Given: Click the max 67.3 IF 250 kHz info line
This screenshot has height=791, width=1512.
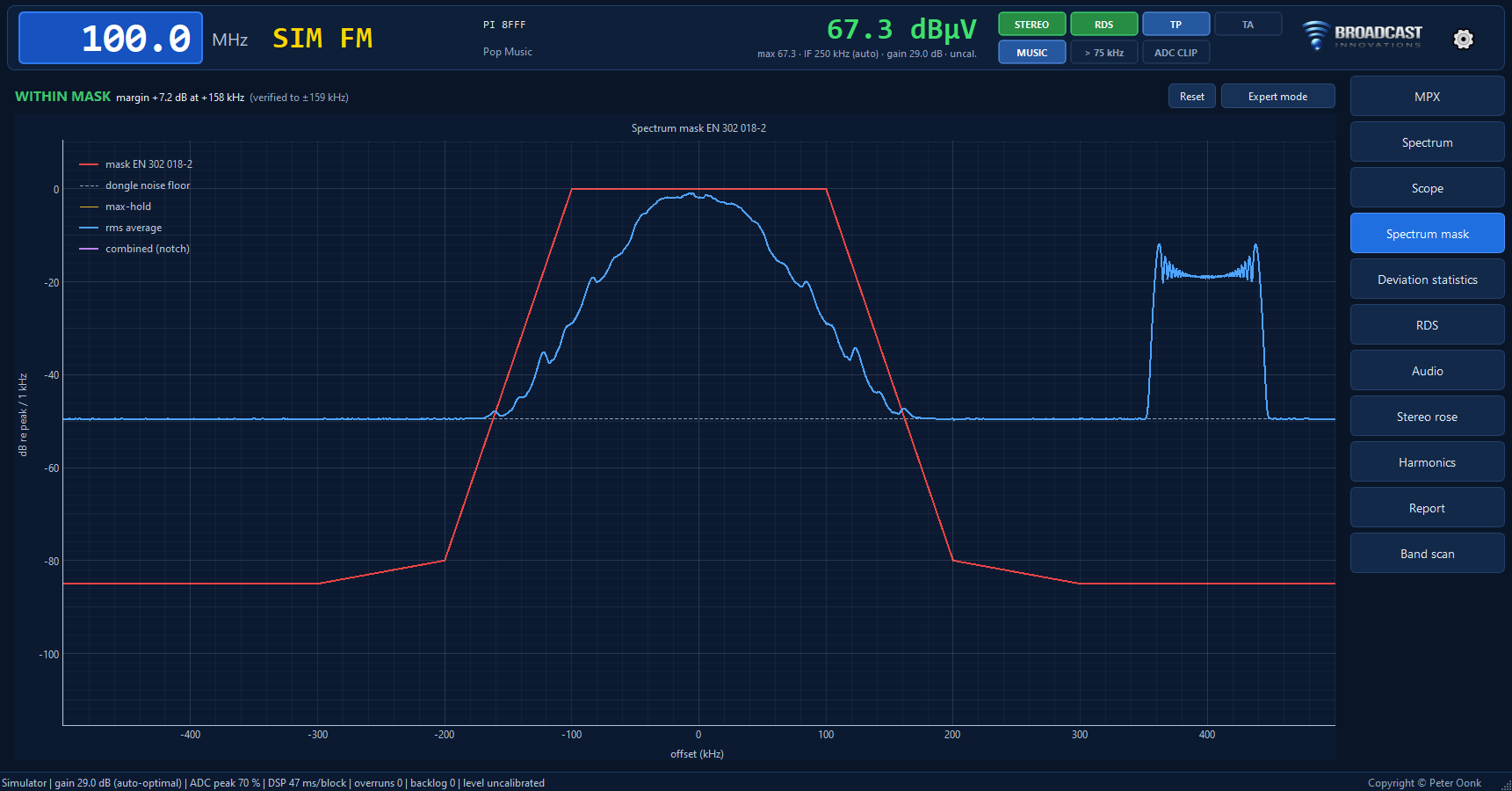Looking at the screenshot, I should click(867, 54).
